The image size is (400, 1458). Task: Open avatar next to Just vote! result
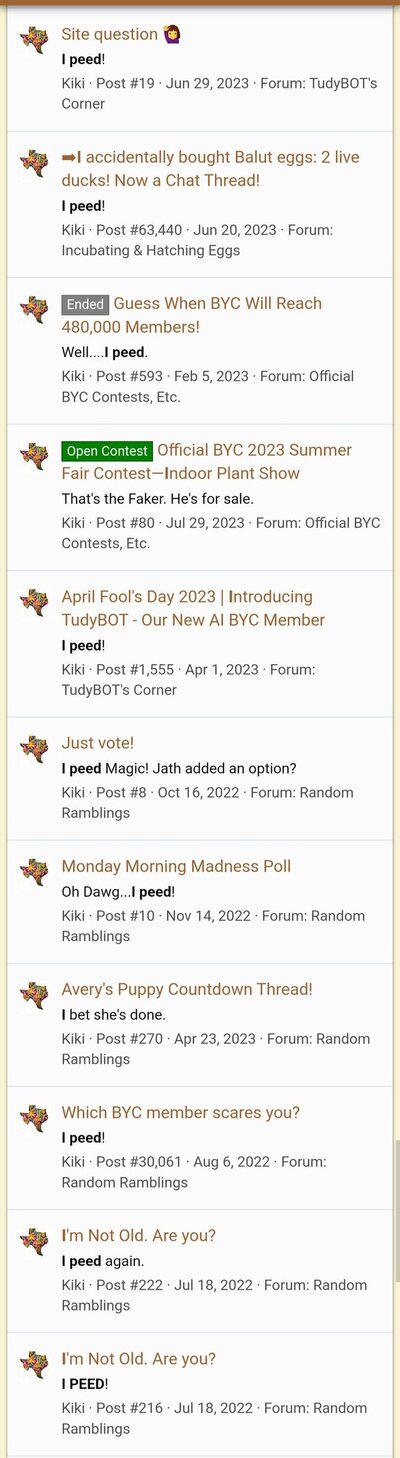pos(34,750)
